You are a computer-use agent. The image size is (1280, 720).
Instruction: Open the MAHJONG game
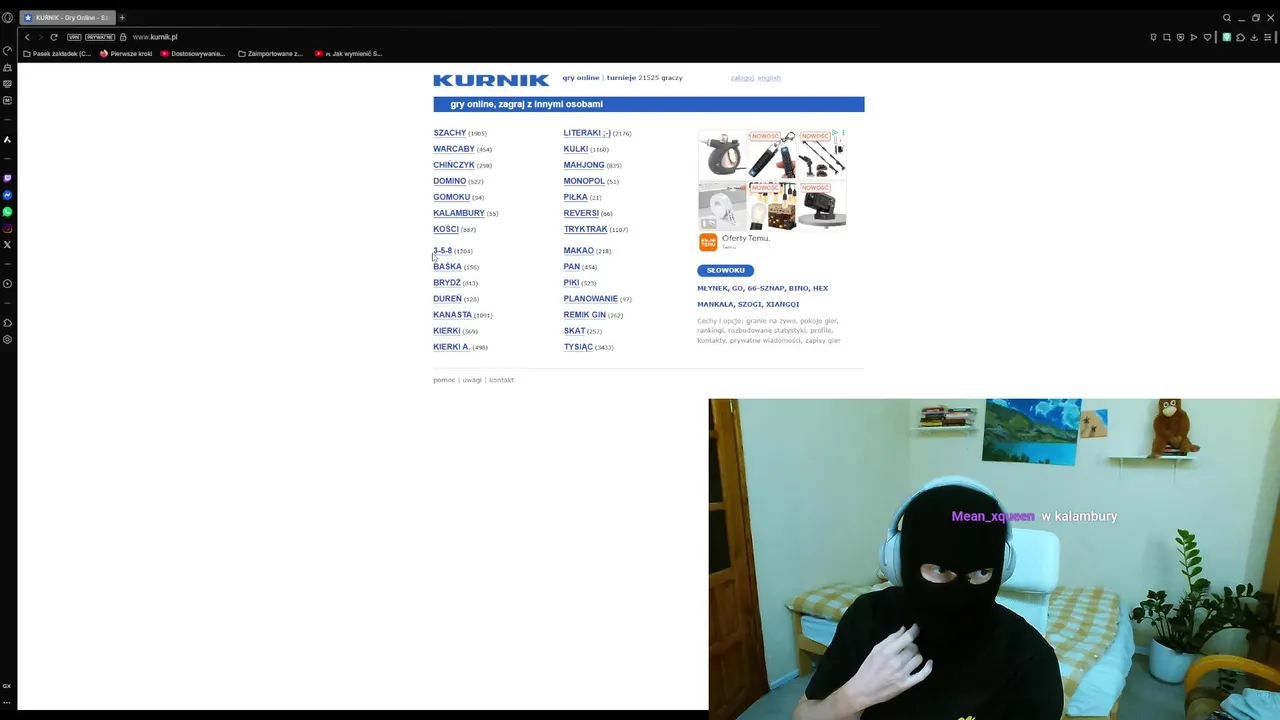[x=584, y=165]
